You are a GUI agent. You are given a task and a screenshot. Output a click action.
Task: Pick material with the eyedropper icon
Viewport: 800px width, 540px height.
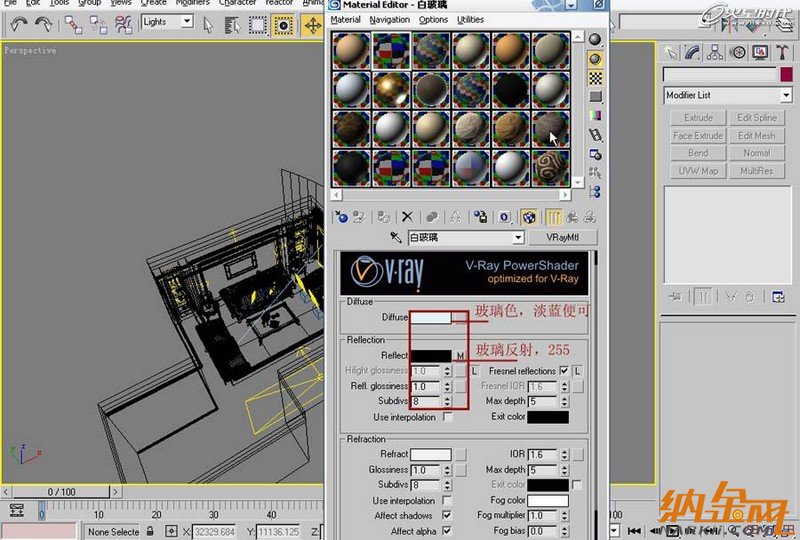(x=396, y=238)
